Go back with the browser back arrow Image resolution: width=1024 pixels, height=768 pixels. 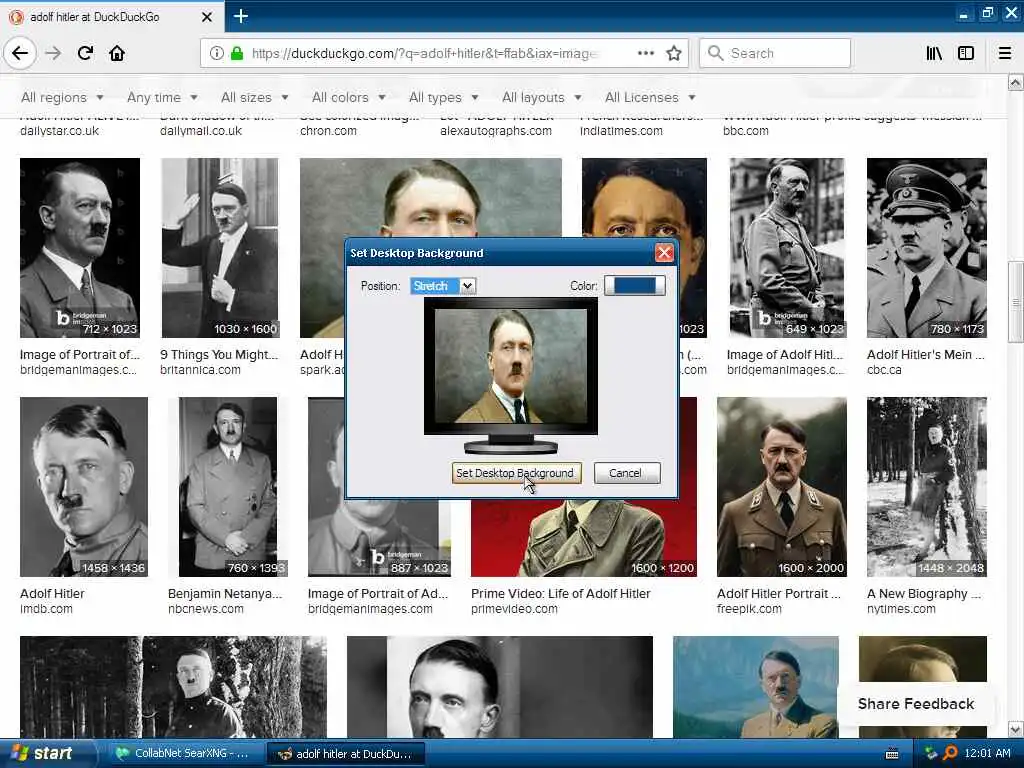pos(20,53)
